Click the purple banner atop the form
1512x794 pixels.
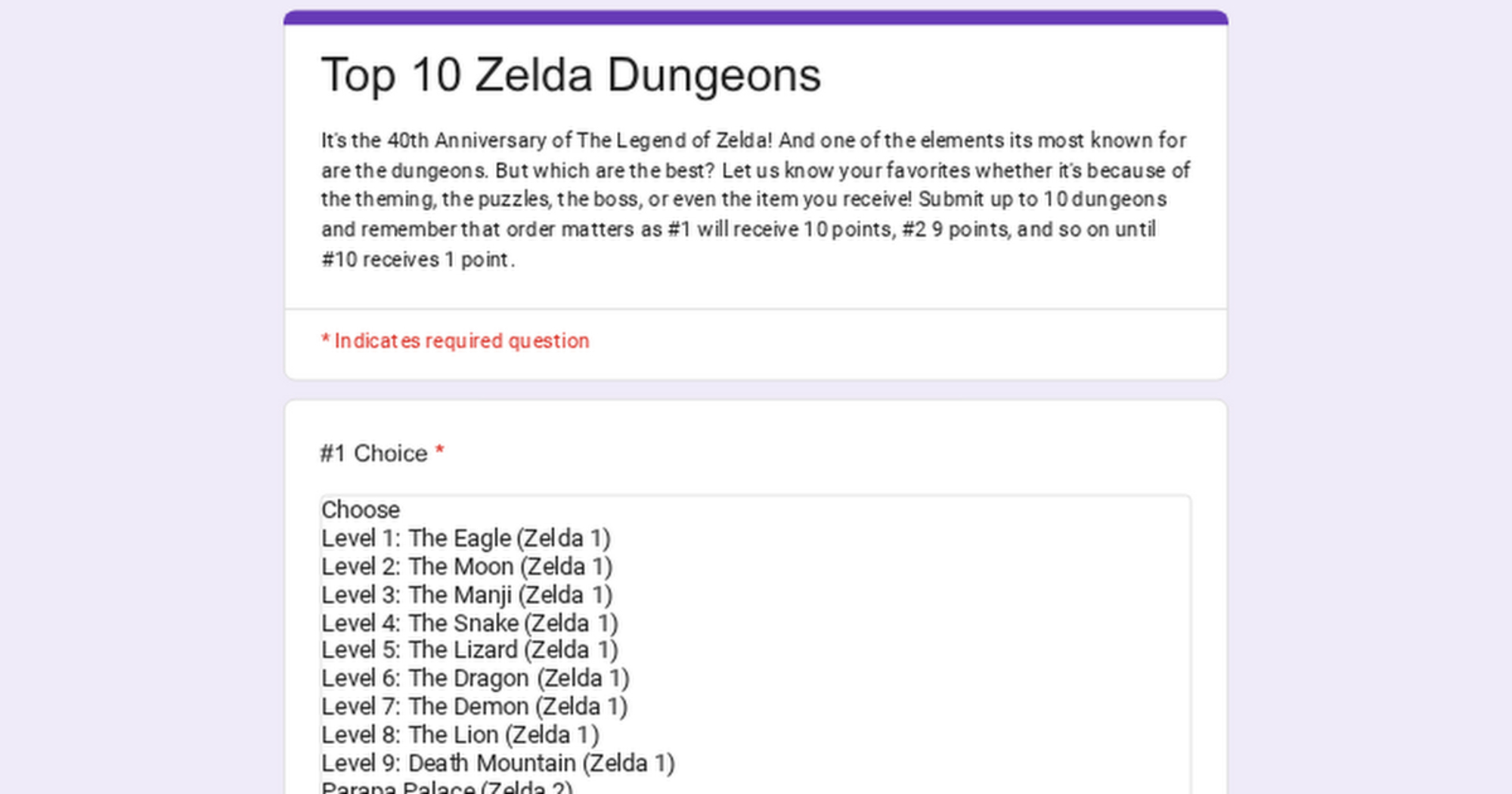(x=755, y=17)
